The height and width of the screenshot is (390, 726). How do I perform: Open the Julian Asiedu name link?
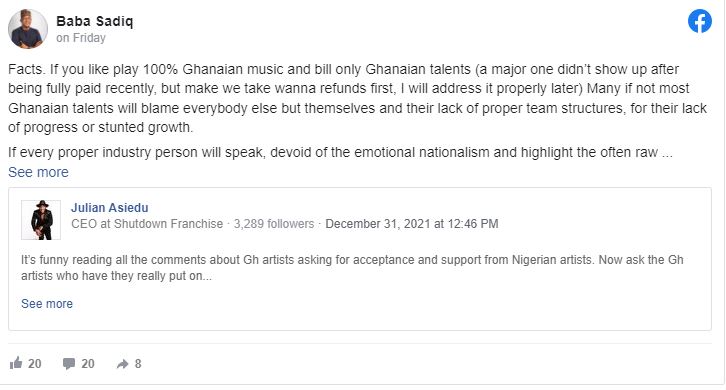tap(110, 208)
